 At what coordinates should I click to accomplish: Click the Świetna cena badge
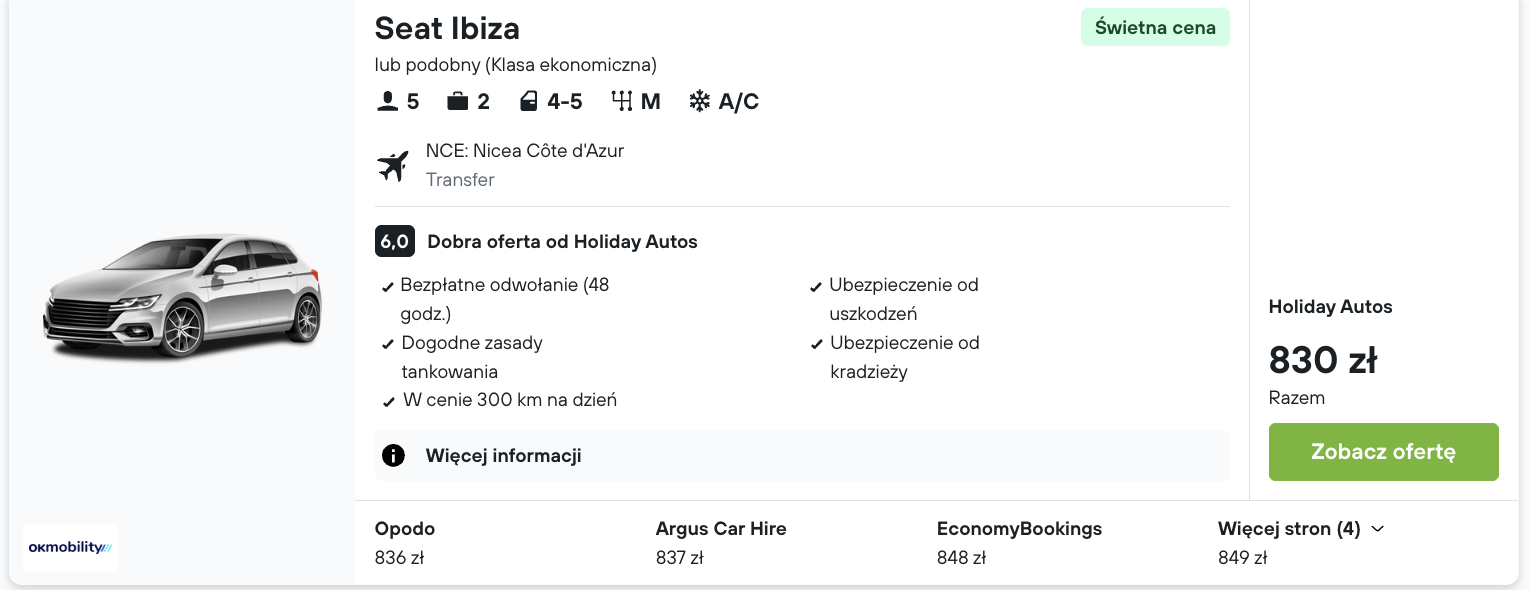coord(1155,28)
